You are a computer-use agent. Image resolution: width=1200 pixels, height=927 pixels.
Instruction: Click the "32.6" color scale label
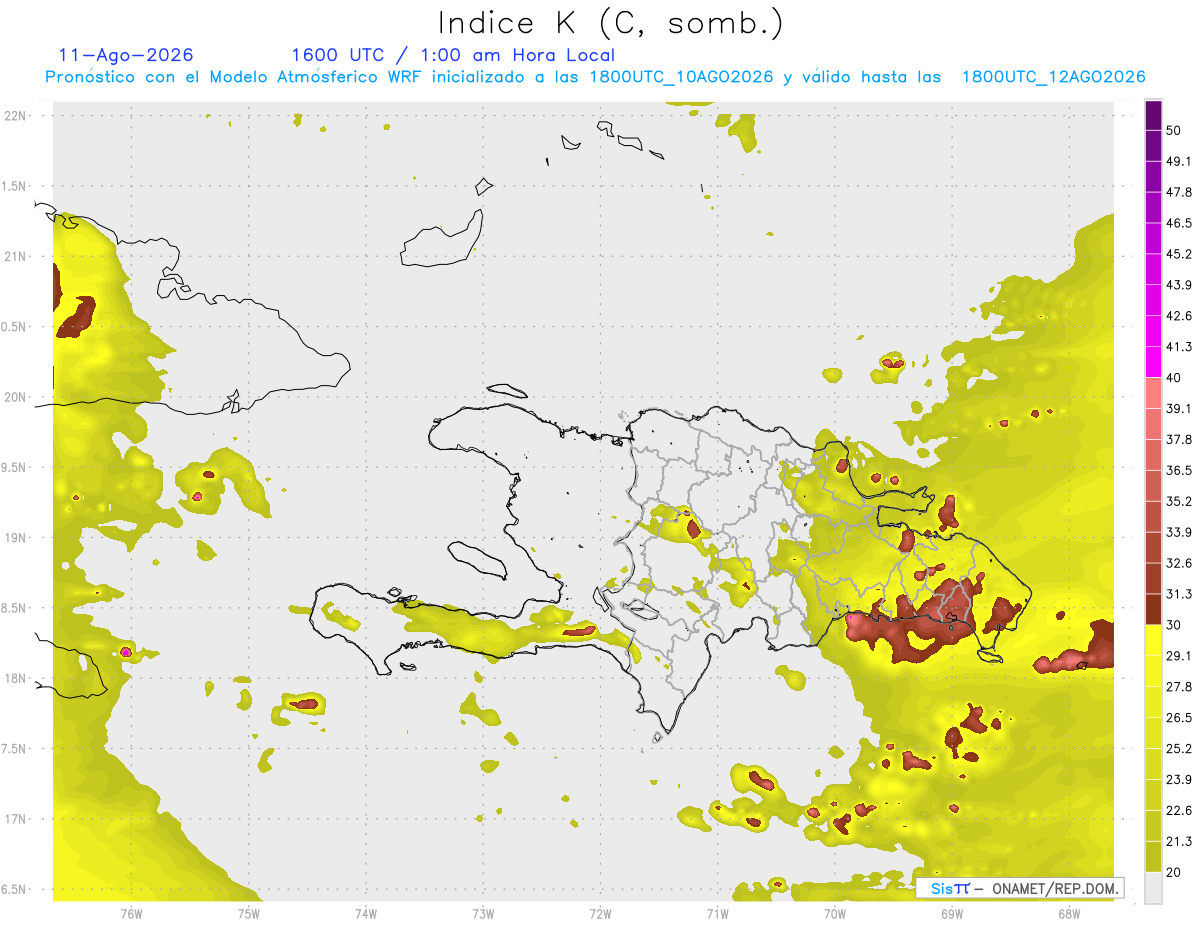(x=1179, y=563)
